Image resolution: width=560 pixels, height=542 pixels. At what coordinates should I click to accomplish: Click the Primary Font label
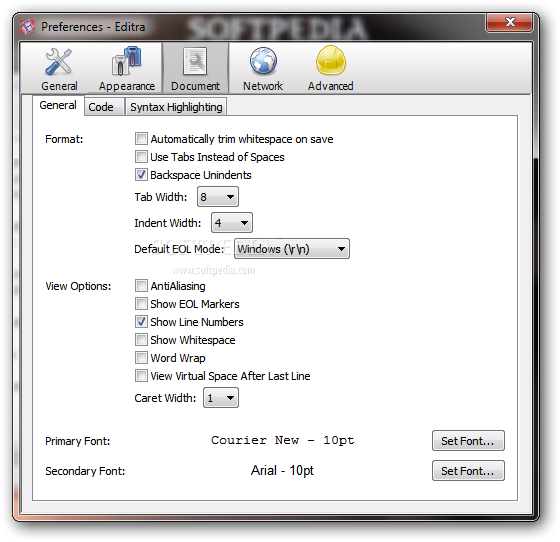pos(78,441)
